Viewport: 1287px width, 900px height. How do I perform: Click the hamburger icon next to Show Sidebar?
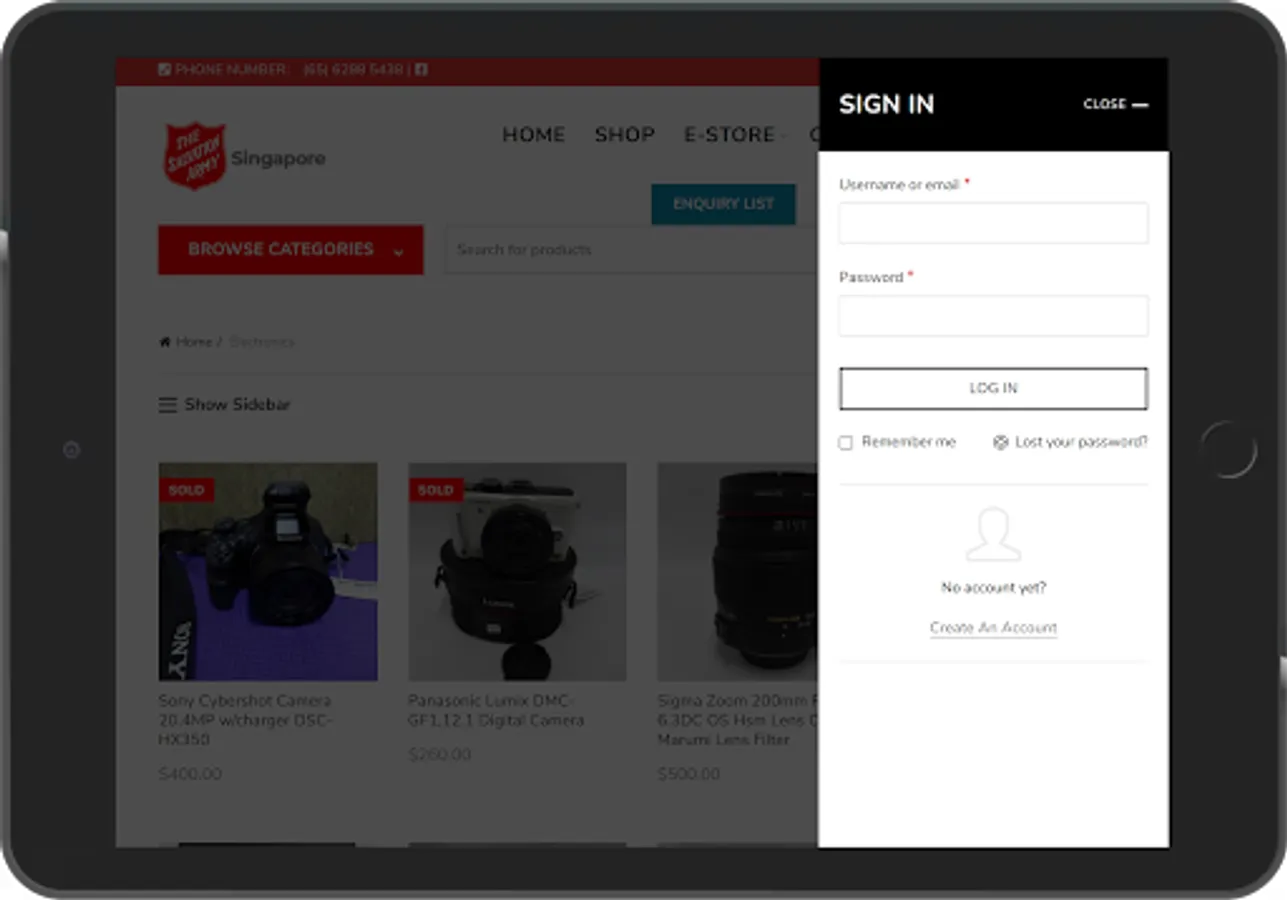[x=168, y=405]
